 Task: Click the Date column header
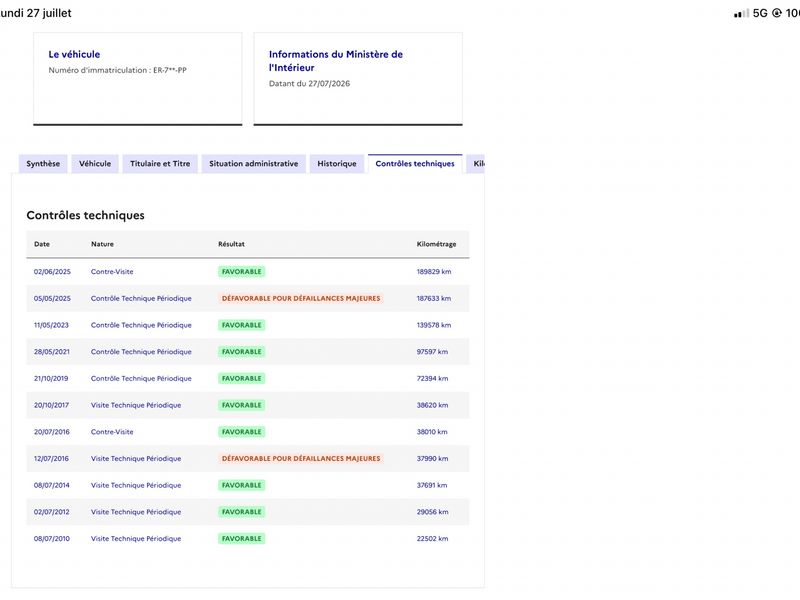pos(42,244)
